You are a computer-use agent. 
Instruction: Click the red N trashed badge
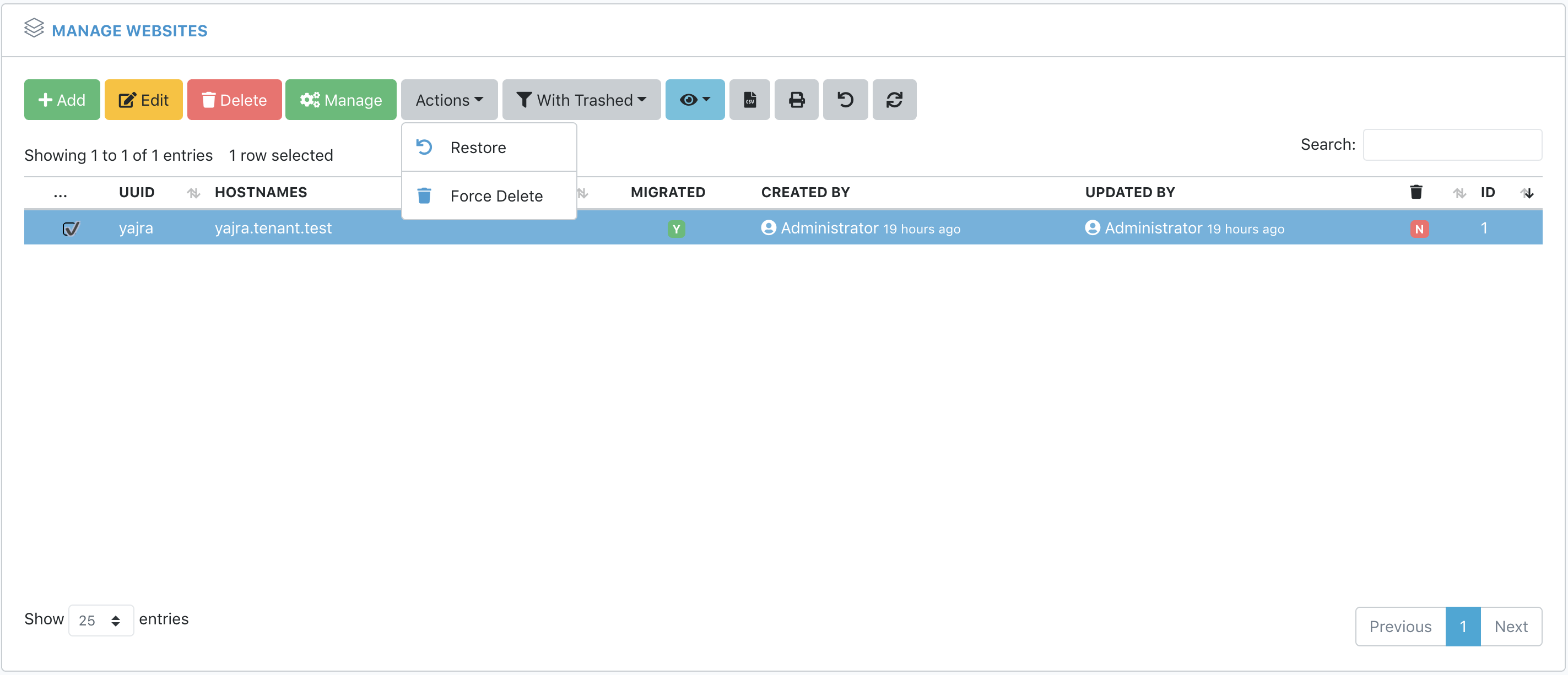coord(1419,229)
